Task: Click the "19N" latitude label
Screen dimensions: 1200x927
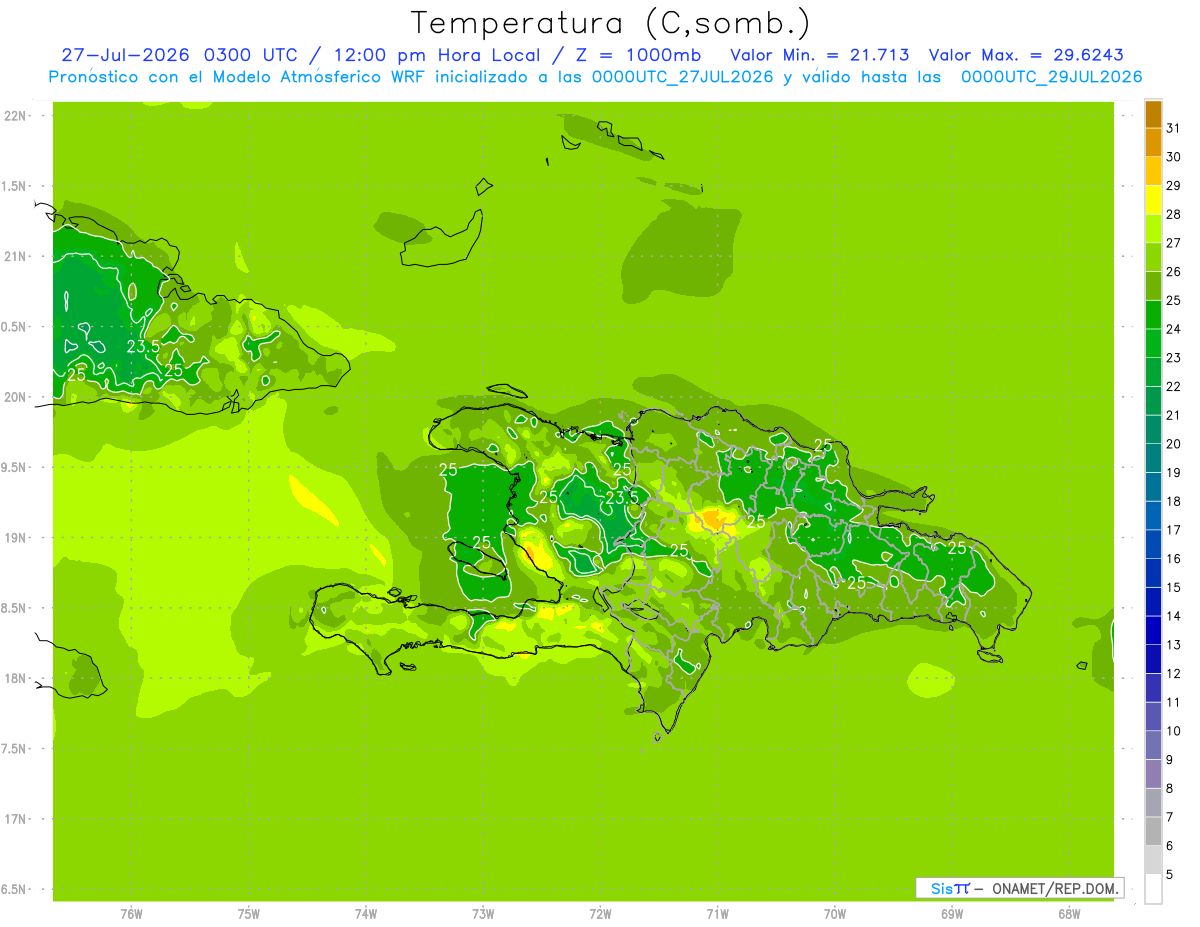Action: 14,537
